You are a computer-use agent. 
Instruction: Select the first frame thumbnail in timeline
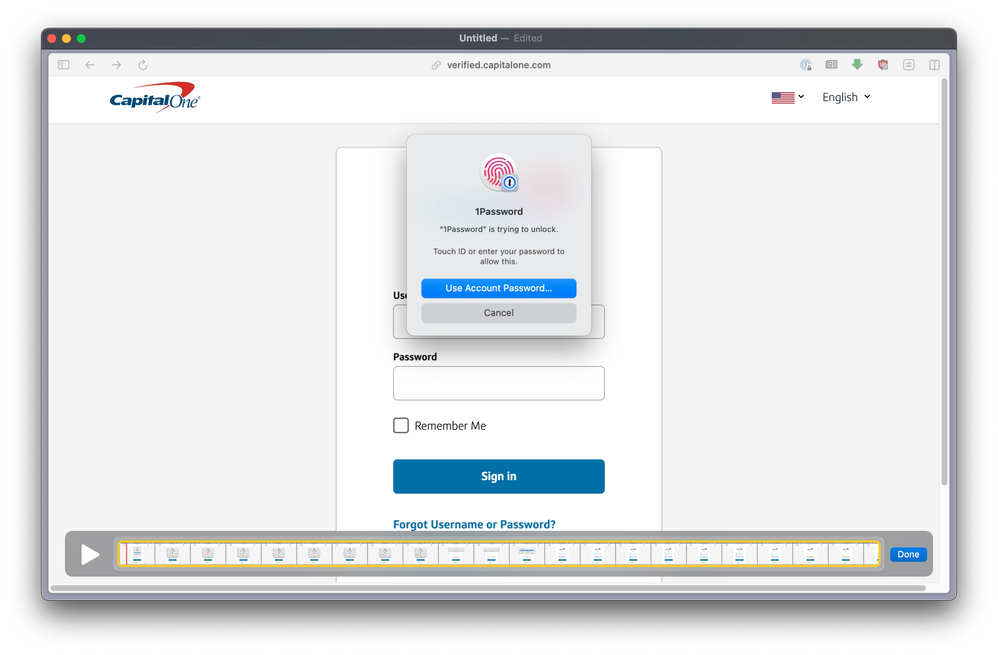(137, 554)
